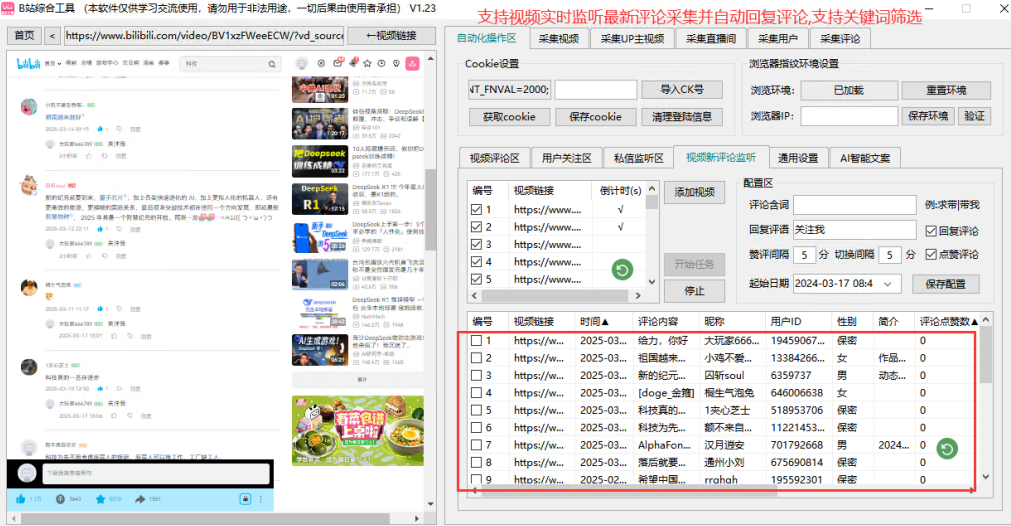
Task: Click the 浏览器IP input field
Action: tap(849, 116)
